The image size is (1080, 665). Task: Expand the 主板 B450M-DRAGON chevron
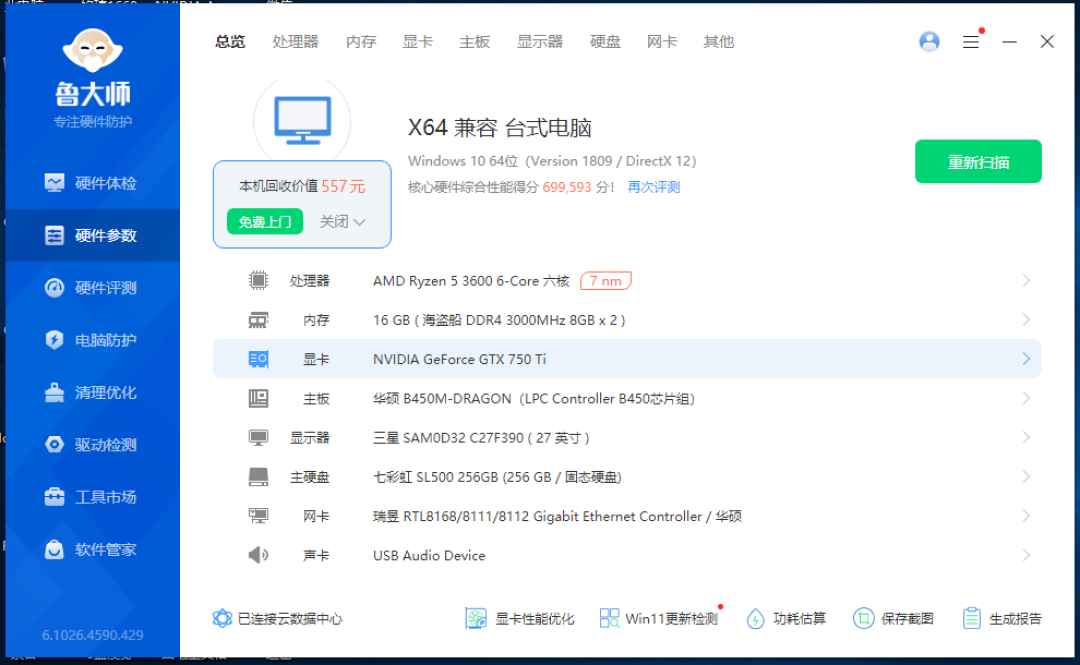tap(1026, 398)
